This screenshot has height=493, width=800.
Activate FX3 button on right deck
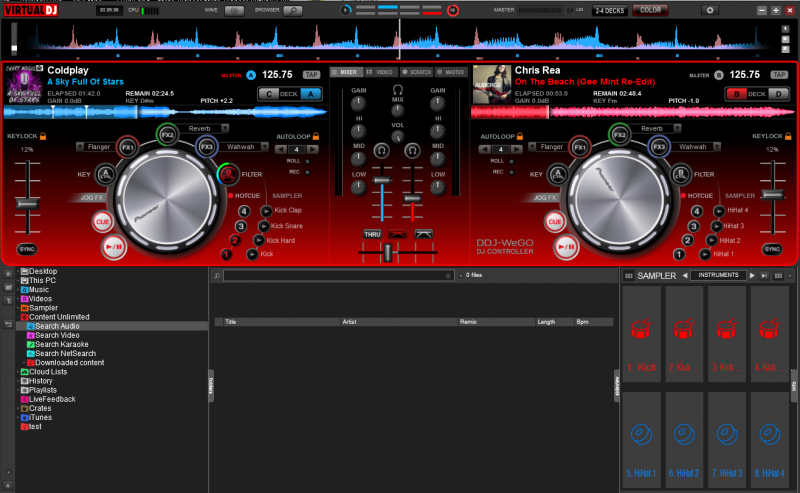coord(659,147)
